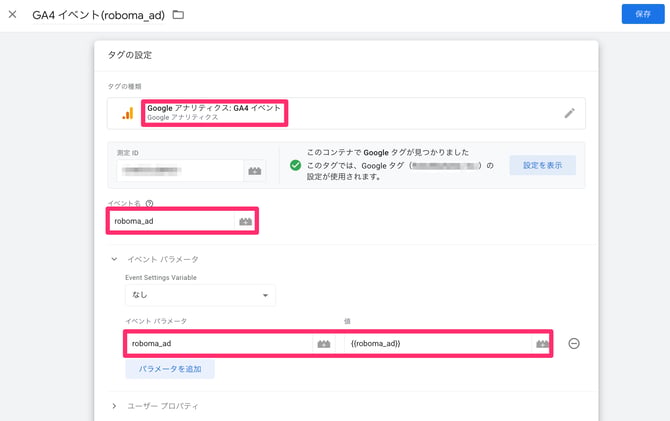Click the folder icon beside the tag name

coord(178,15)
